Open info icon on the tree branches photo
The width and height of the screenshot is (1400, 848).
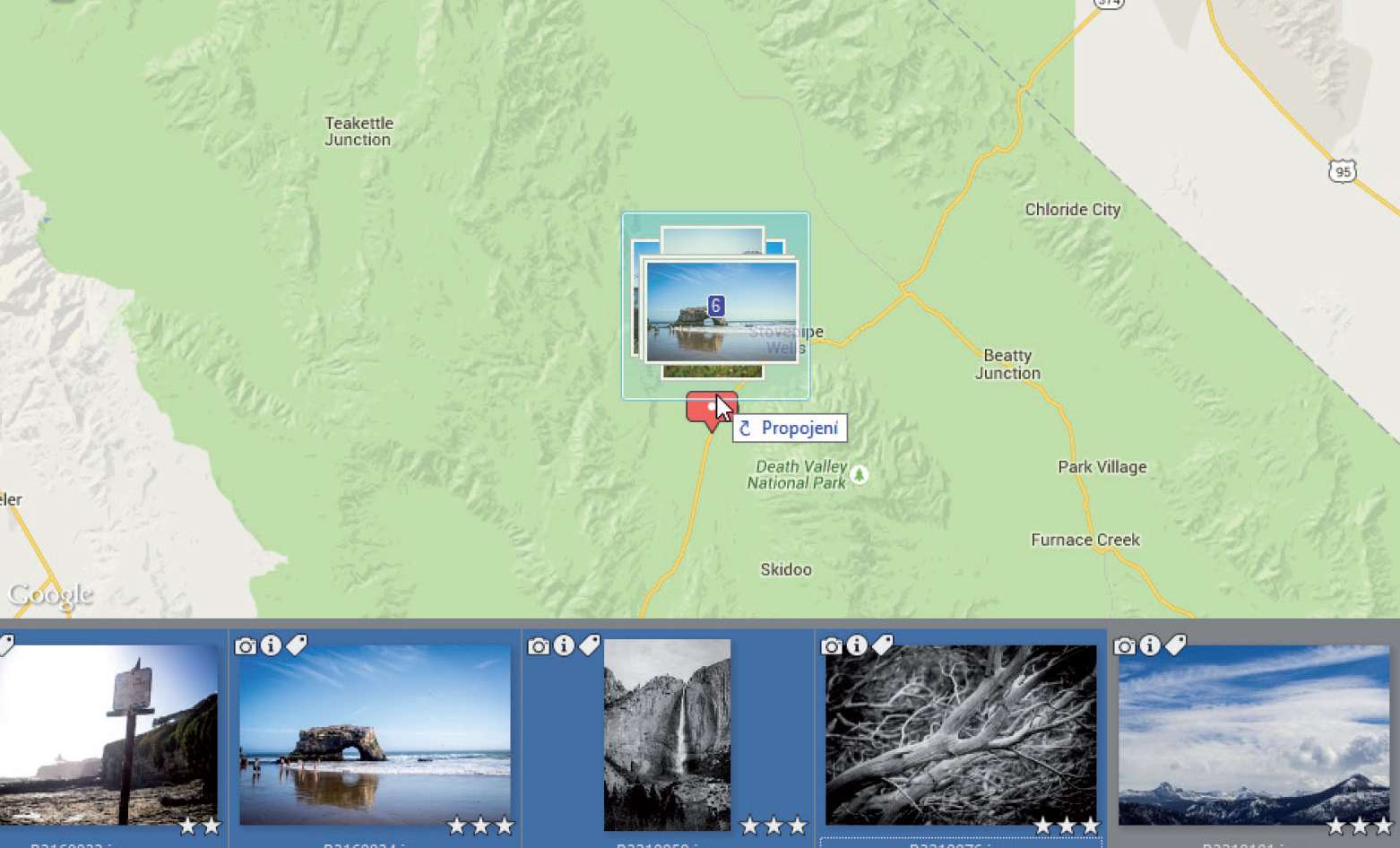tap(857, 645)
